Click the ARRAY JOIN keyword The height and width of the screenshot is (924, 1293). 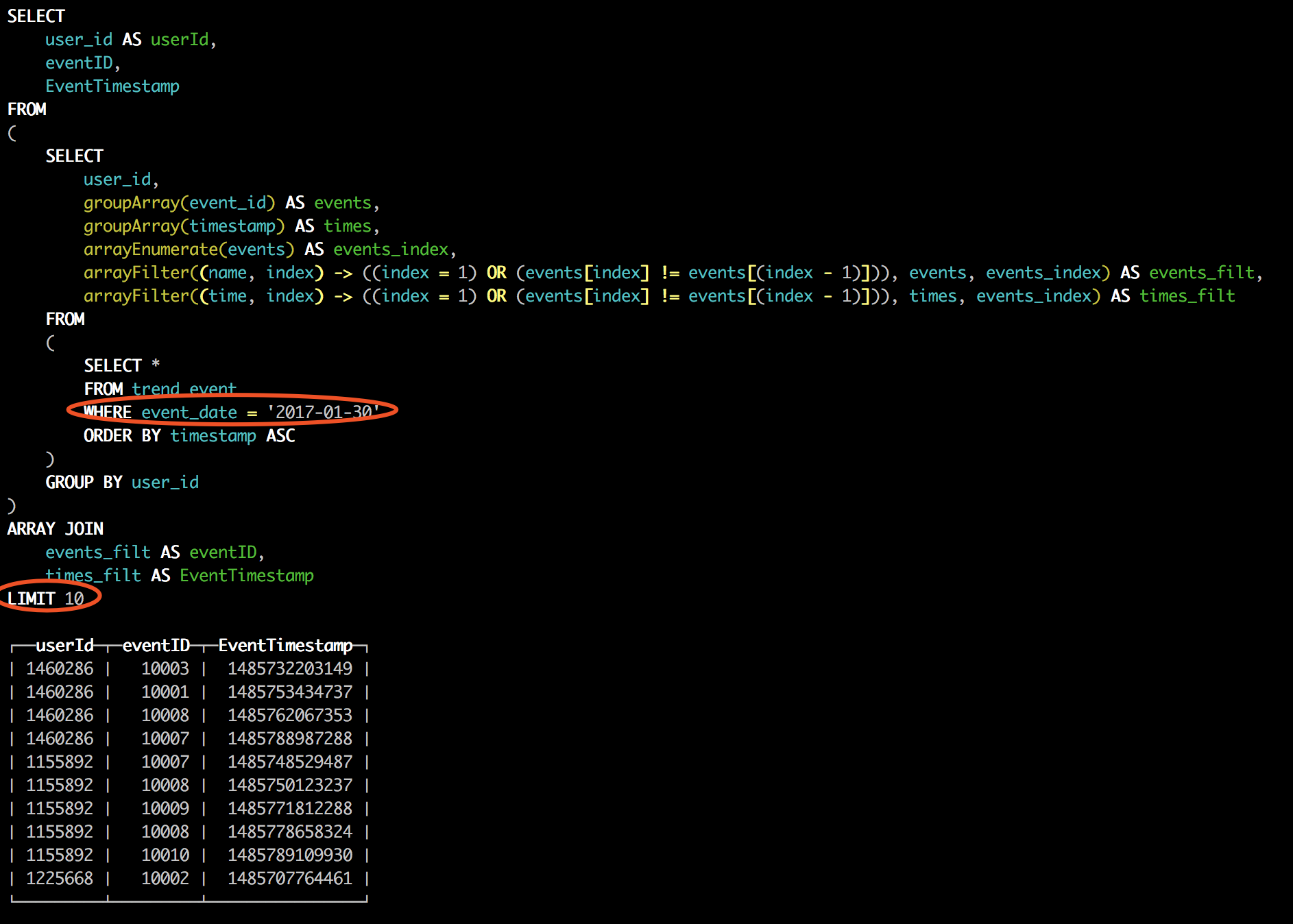56,528
